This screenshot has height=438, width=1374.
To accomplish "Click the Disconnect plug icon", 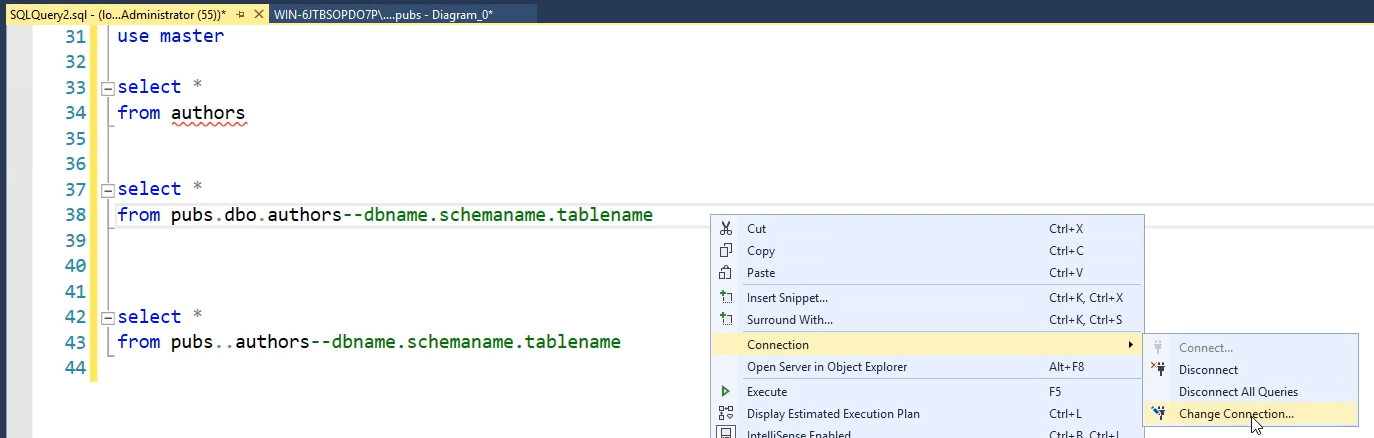I will coord(1160,370).
